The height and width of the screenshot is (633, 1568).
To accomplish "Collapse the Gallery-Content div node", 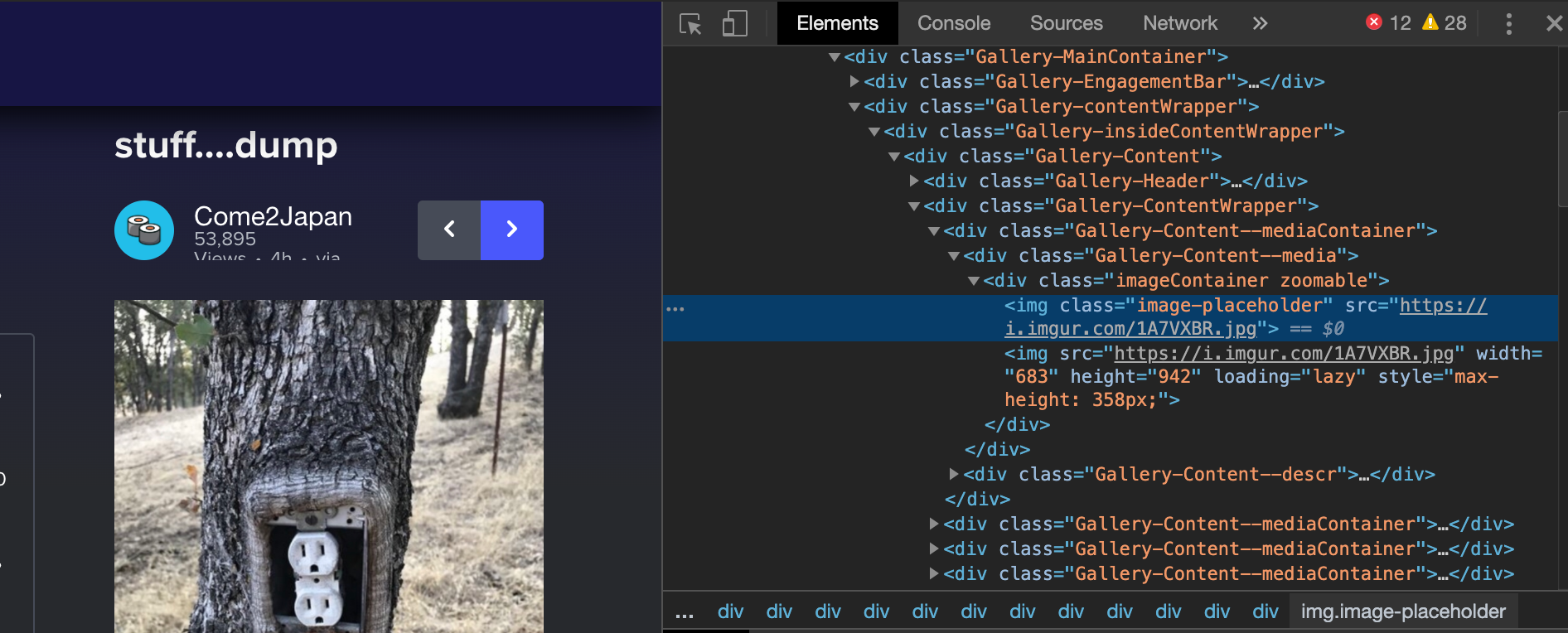I will [894, 157].
